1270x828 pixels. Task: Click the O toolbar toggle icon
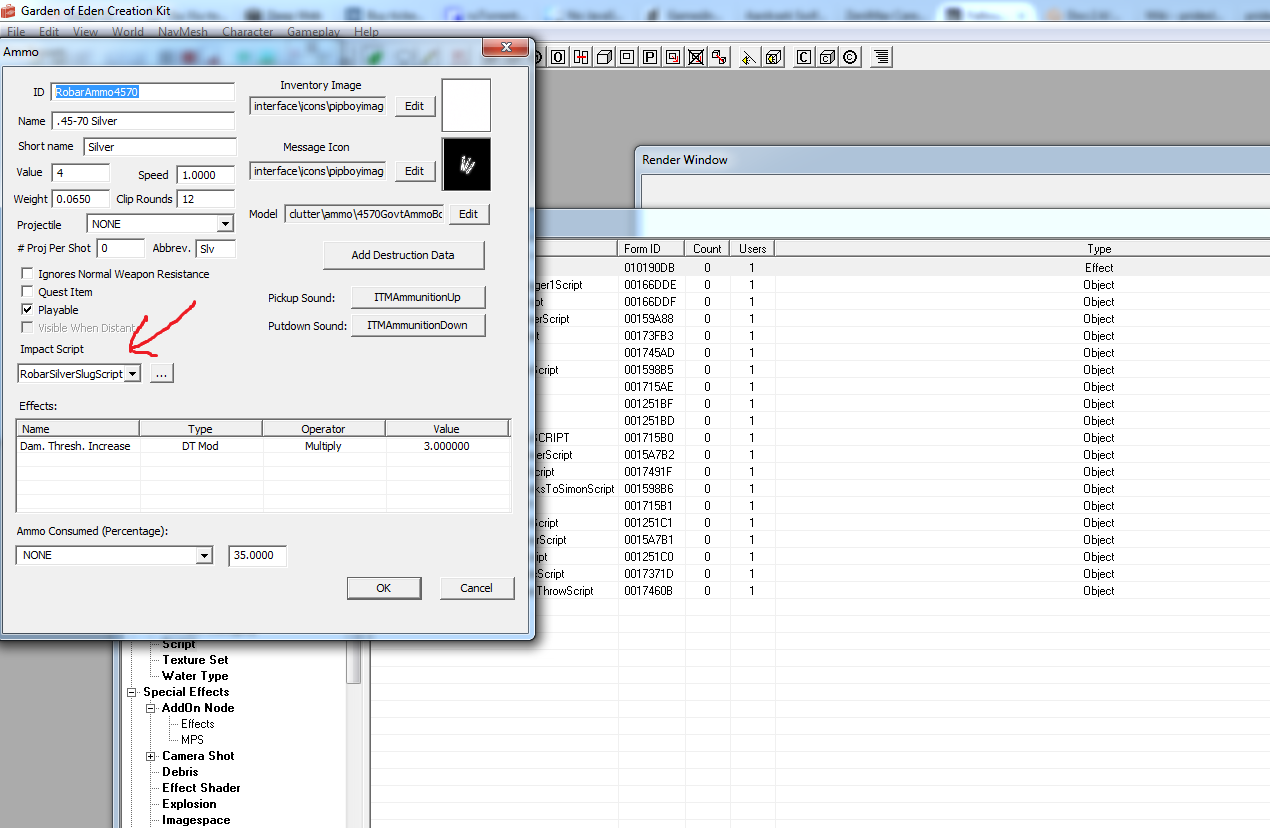point(558,57)
